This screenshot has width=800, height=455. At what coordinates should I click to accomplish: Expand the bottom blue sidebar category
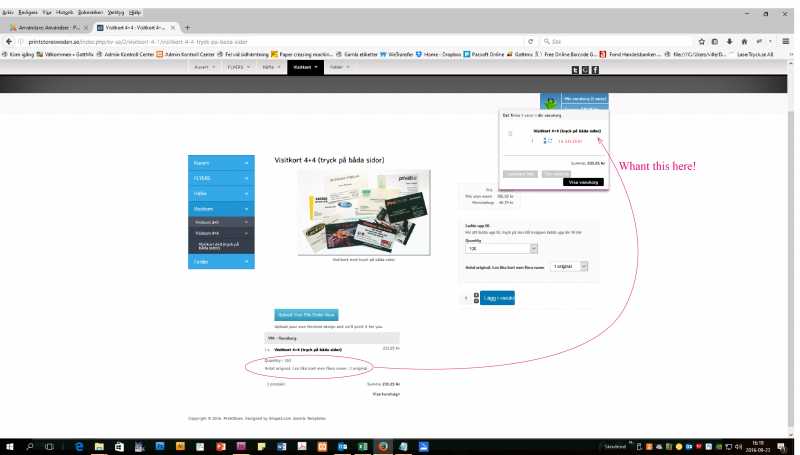click(x=221, y=262)
